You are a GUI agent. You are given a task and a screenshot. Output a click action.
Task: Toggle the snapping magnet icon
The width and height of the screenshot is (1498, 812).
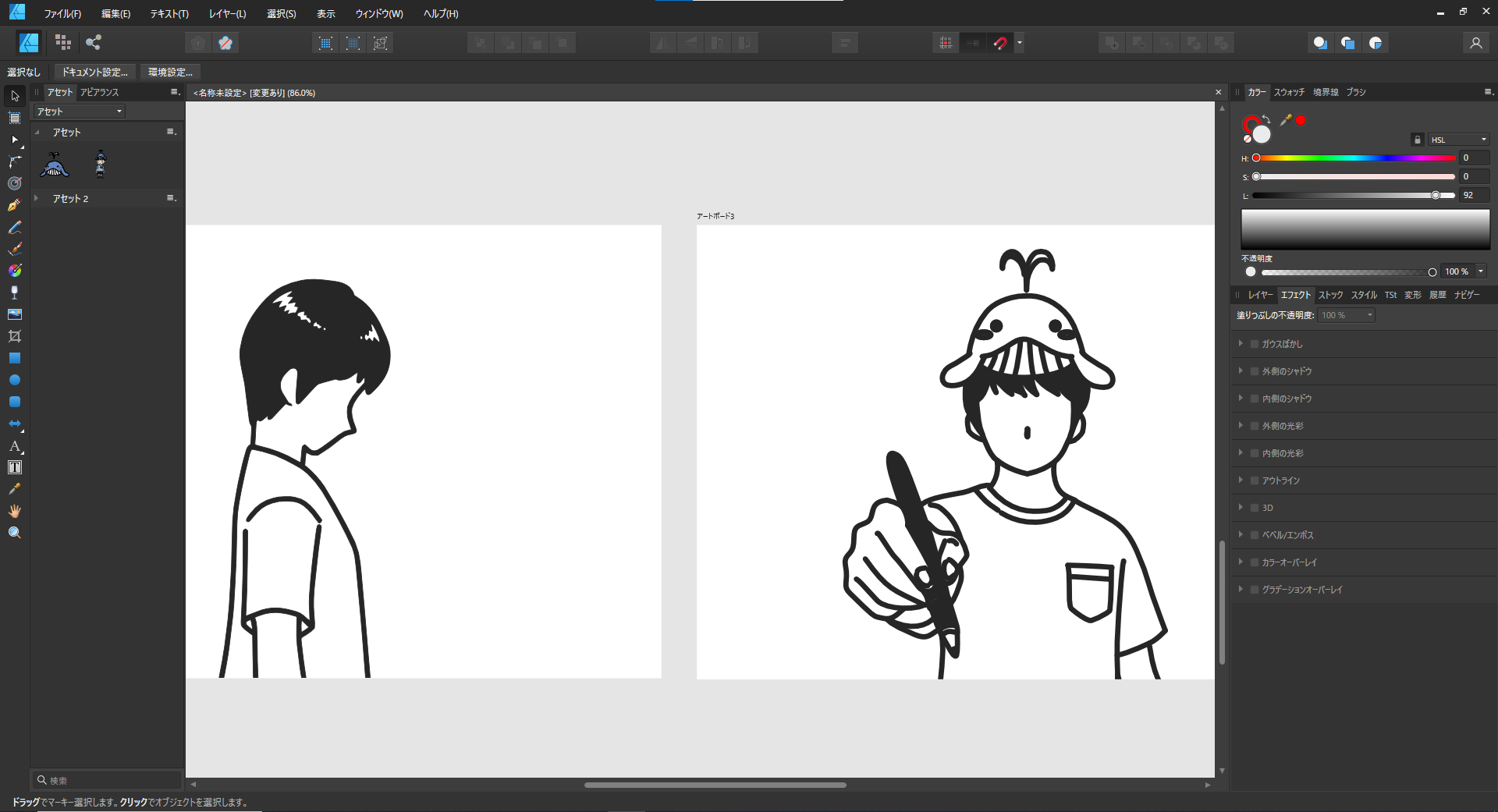pos(1000,43)
